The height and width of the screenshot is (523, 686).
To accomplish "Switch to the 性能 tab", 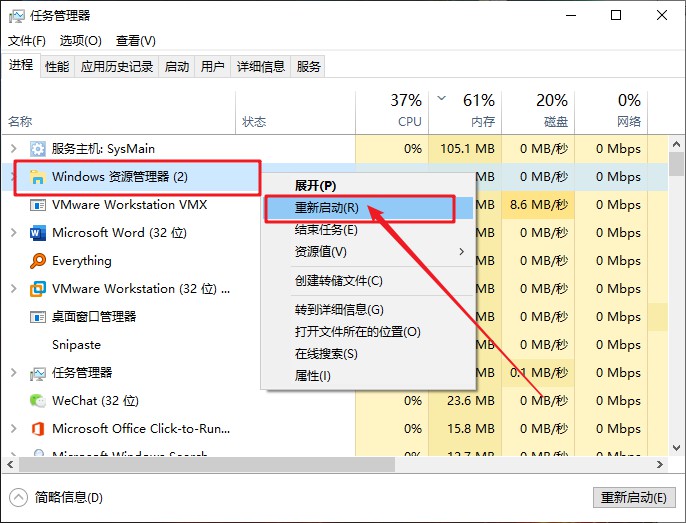I will click(x=57, y=67).
